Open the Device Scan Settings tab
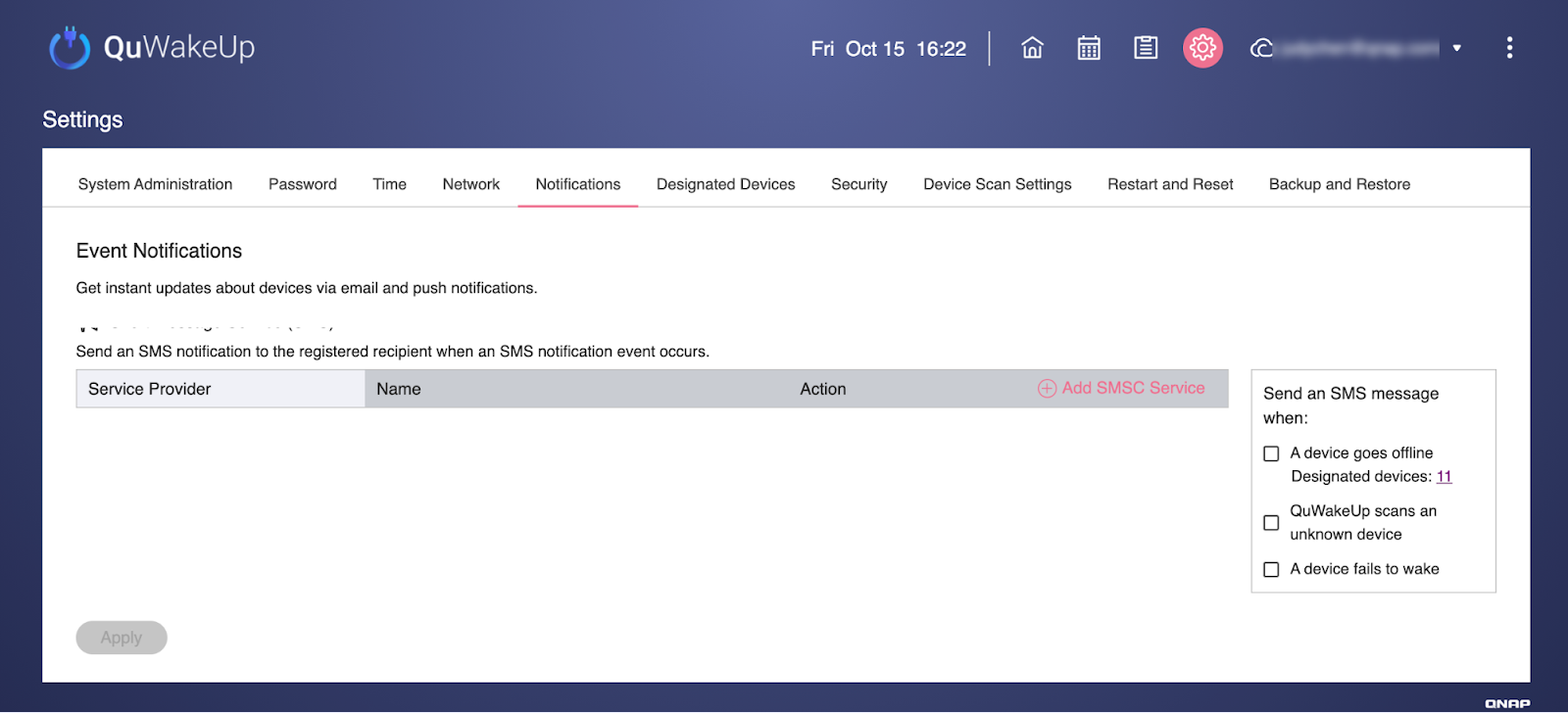The height and width of the screenshot is (713, 1568). 997,184
